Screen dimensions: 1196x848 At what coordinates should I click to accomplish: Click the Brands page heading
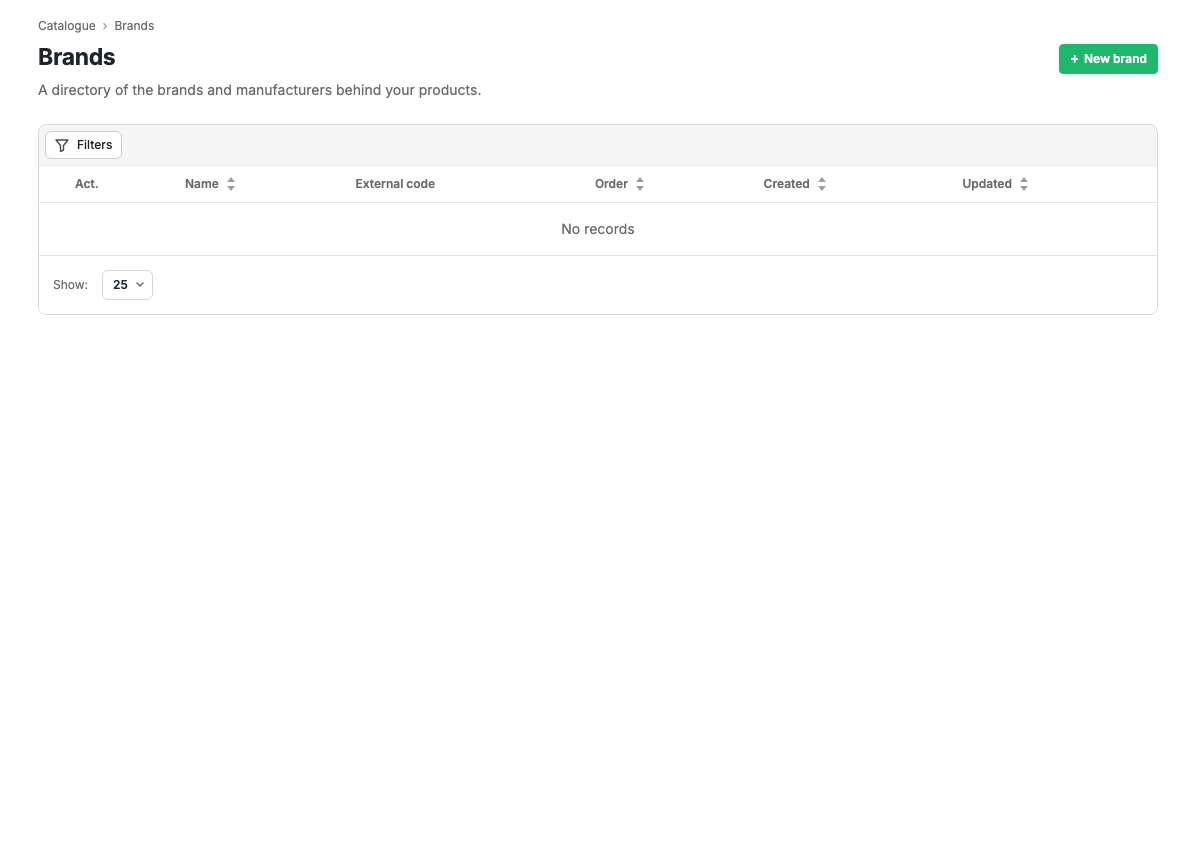[77, 57]
